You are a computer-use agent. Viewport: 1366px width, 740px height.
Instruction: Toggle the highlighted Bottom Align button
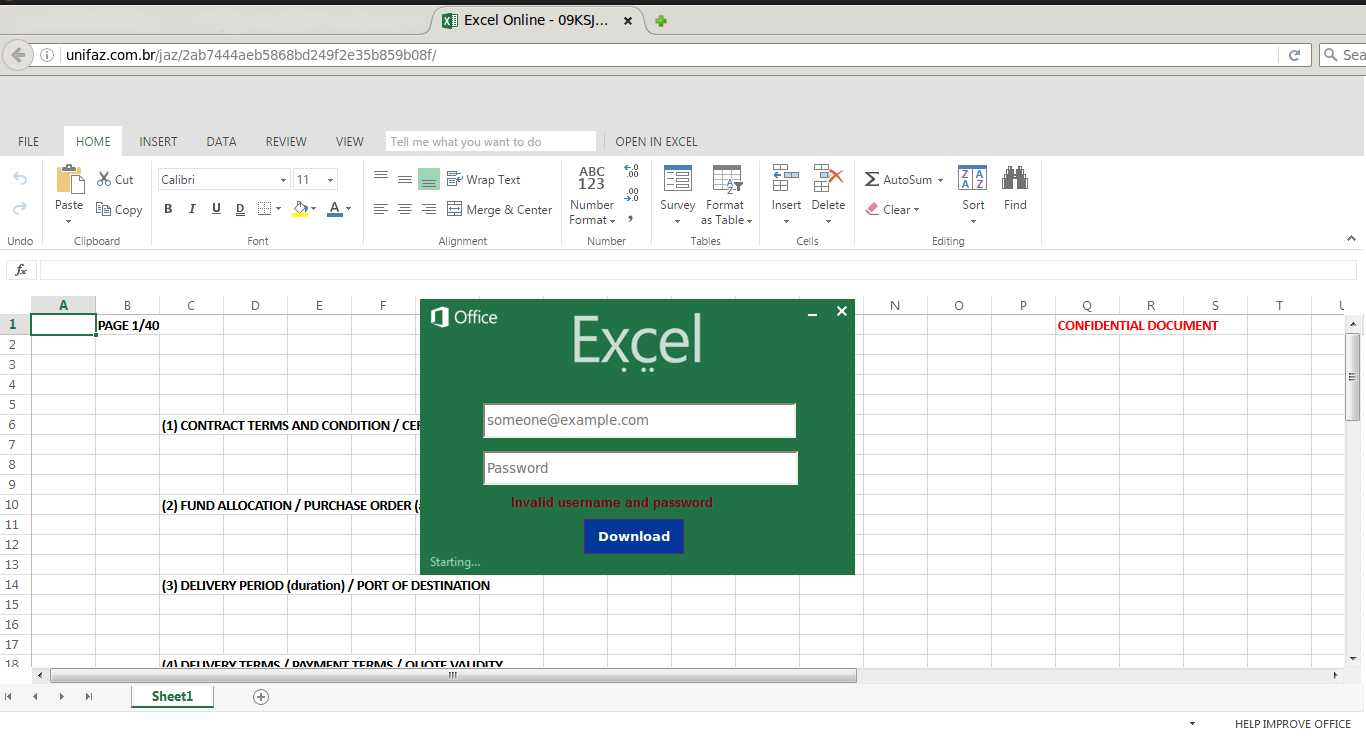(x=429, y=179)
